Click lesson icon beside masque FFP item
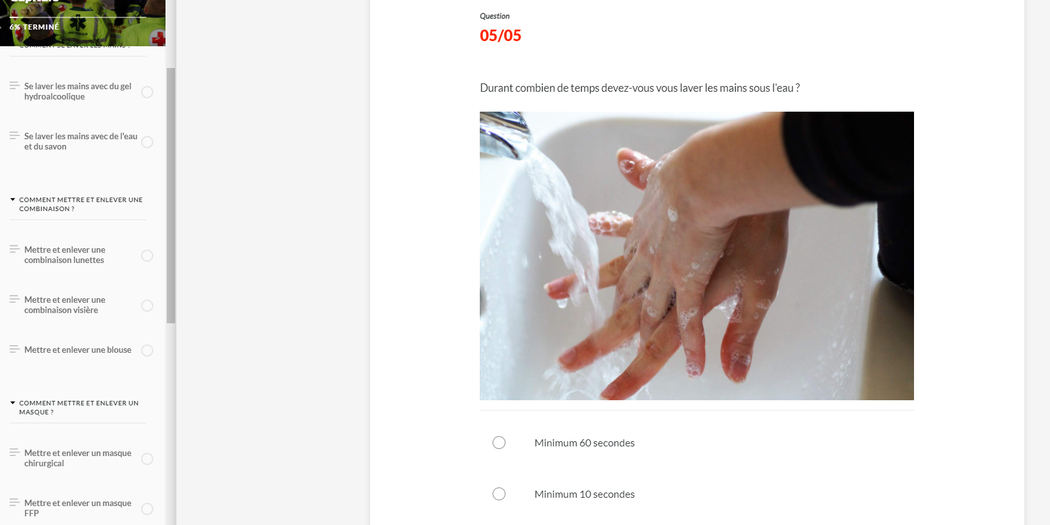 tap(14, 502)
